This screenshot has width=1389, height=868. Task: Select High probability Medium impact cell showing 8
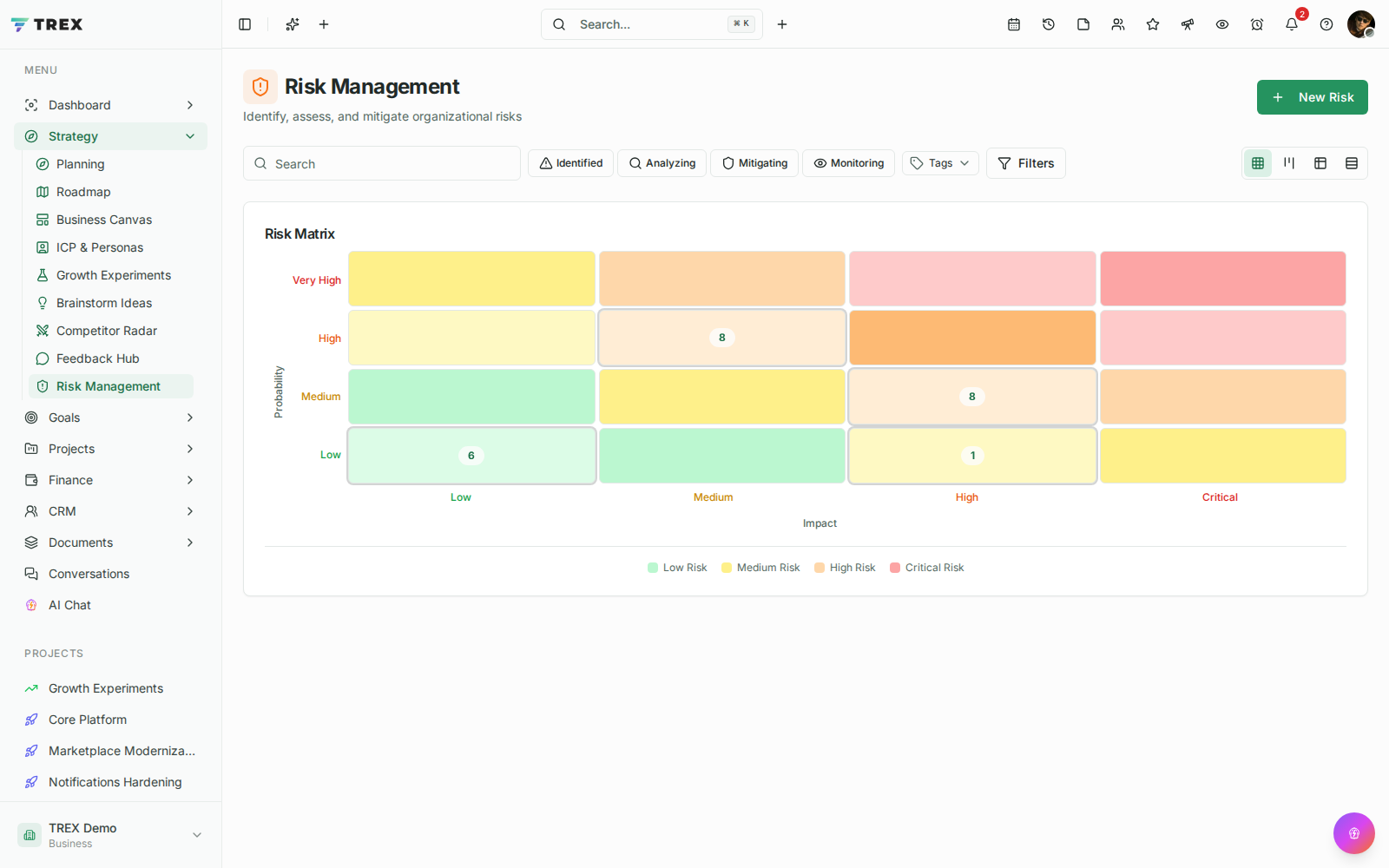click(x=721, y=338)
